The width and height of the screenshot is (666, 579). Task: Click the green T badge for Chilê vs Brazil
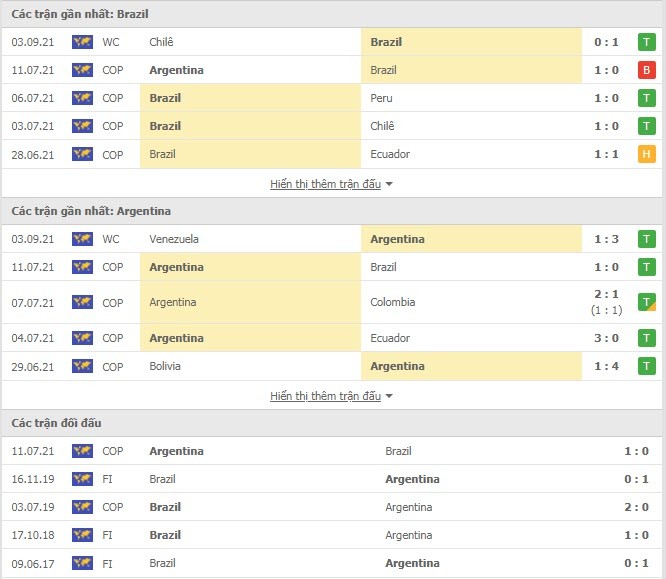(646, 42)
